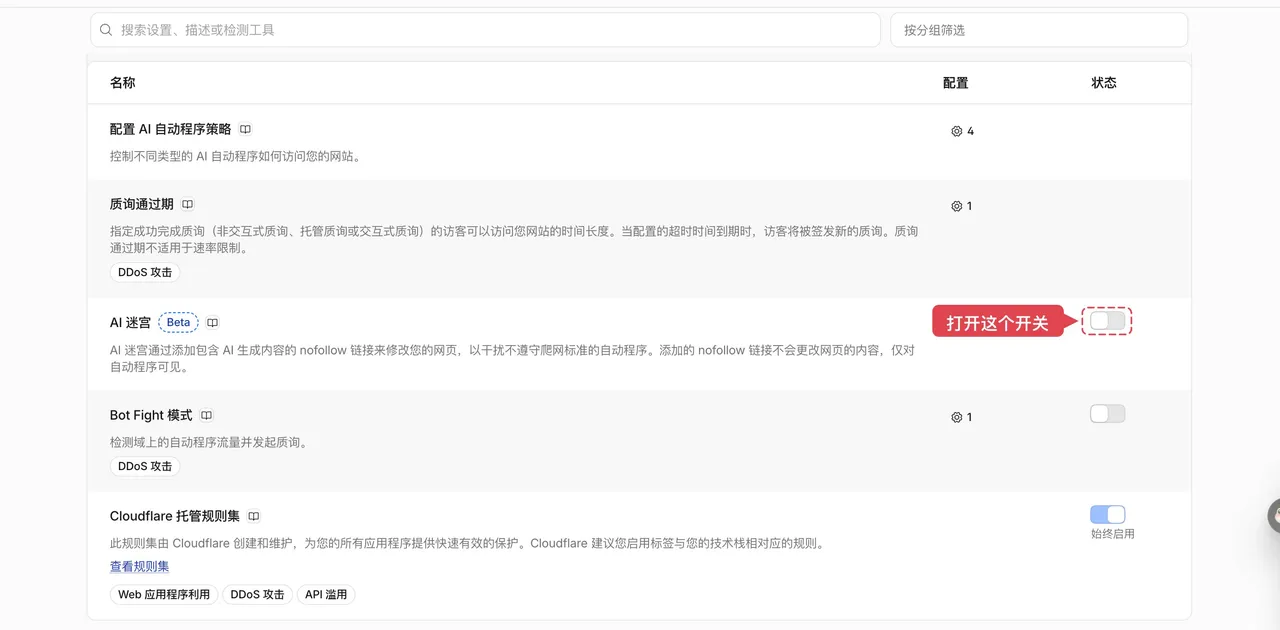The width and height of the screenshot is (1280, 630).
Task: Open gear configuration for Bot Fight 模式
Action: coord(961,417)
